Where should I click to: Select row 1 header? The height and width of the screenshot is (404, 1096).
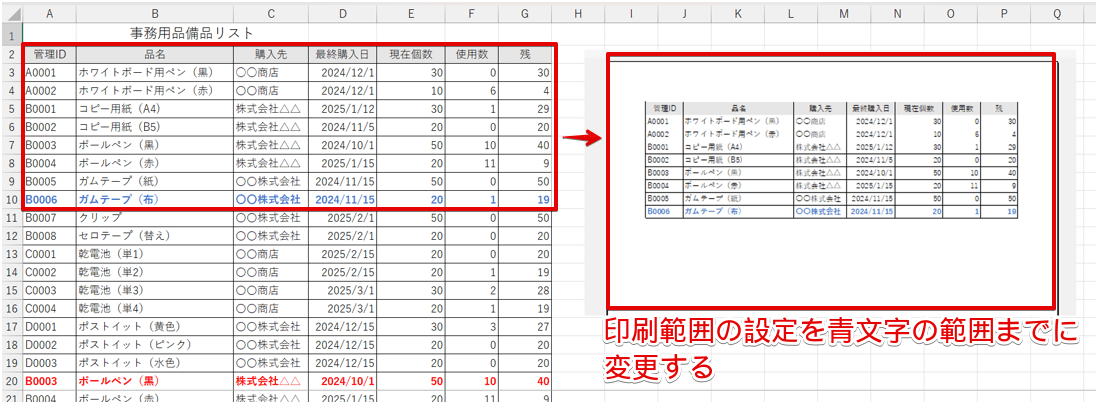click(x=11, y=33)
